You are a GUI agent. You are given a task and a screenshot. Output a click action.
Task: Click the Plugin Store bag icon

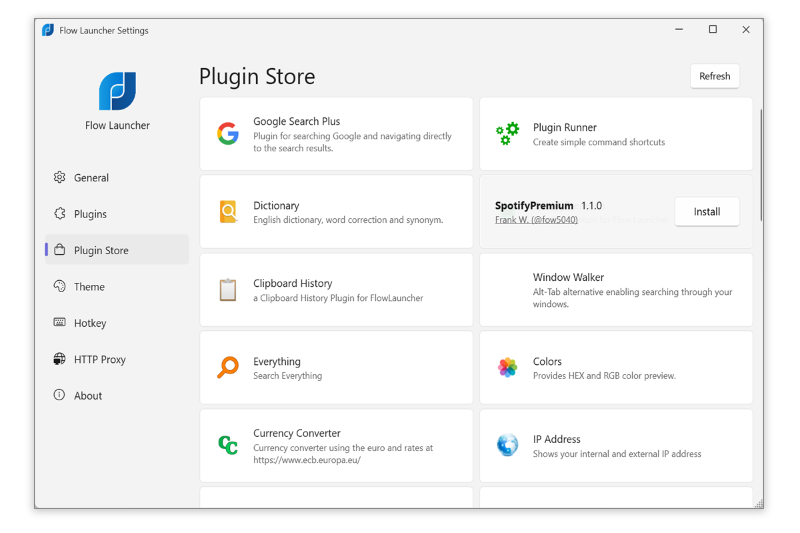(60, 249)
